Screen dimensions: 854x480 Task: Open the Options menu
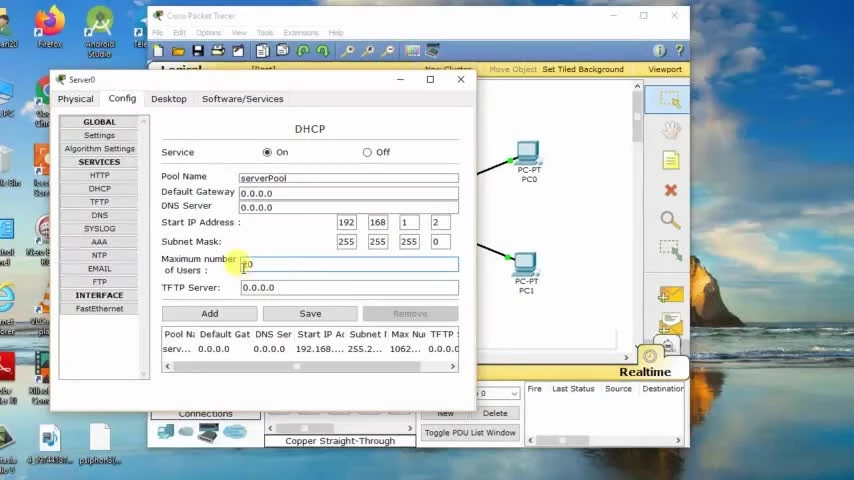coord(209,33)
